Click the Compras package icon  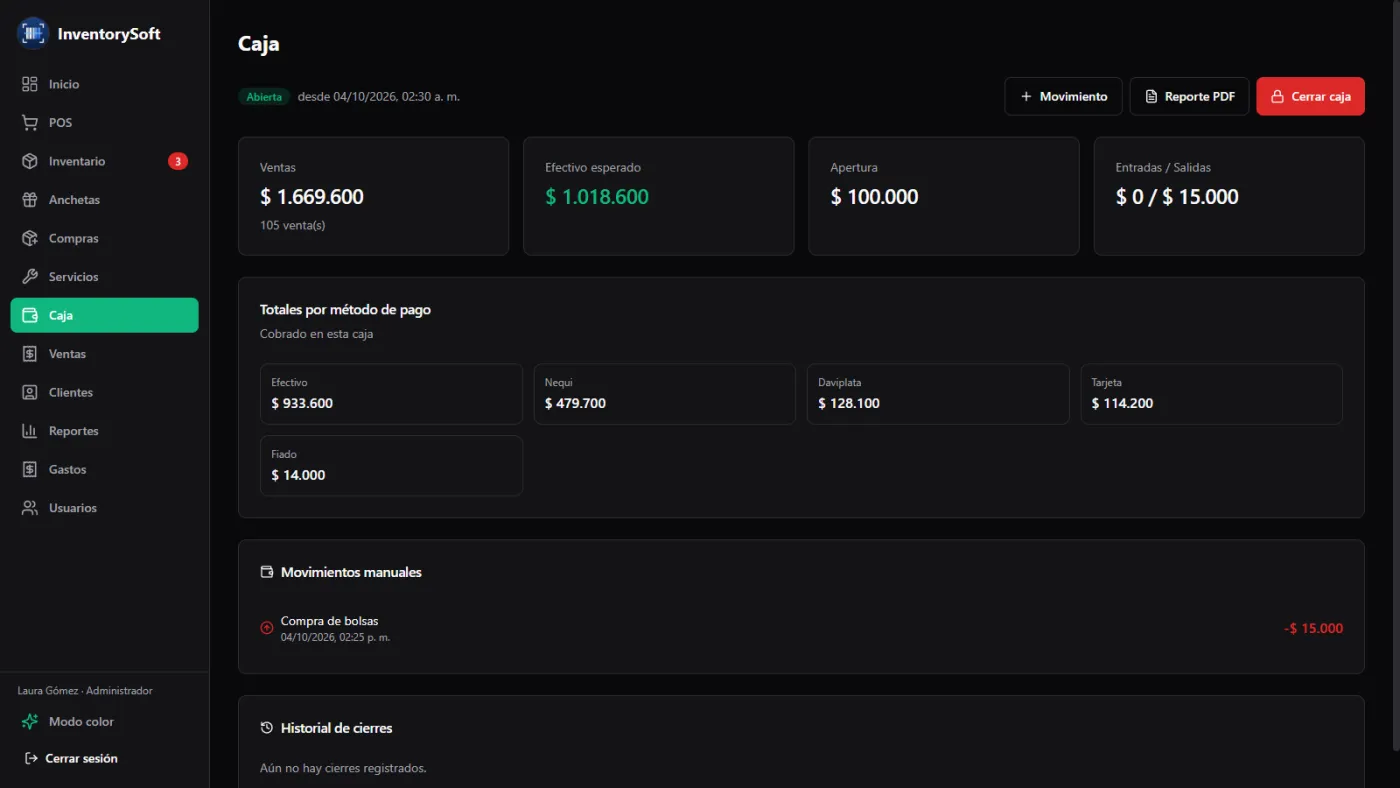(x=30, y=238)
